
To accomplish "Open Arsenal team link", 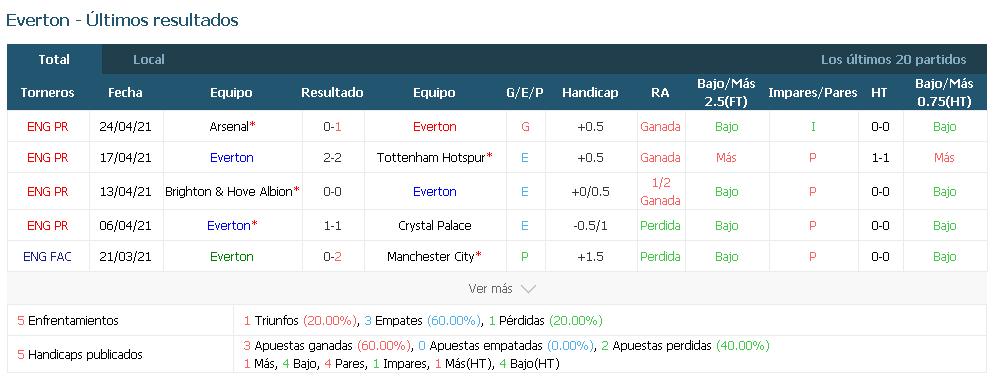I will (x=228, y=127).
